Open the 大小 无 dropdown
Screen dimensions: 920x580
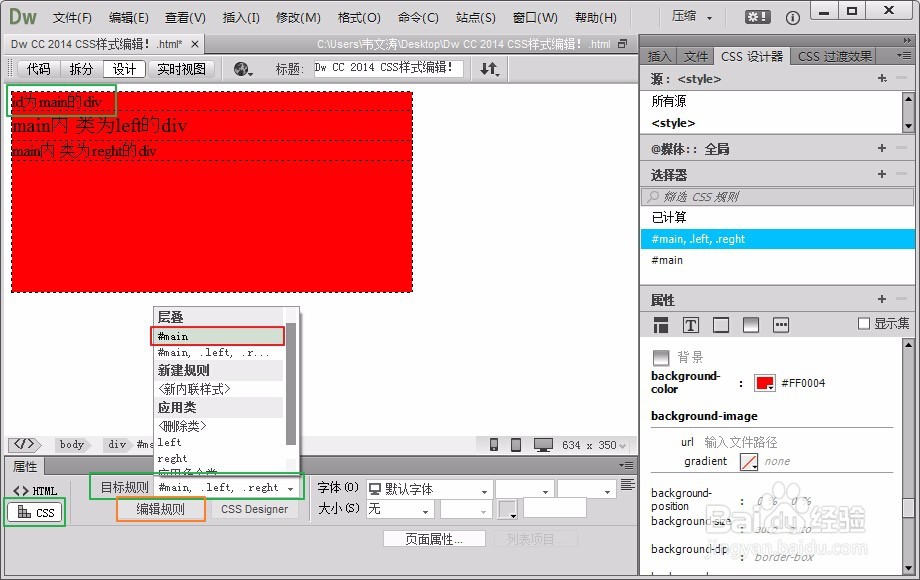(400, 509)
